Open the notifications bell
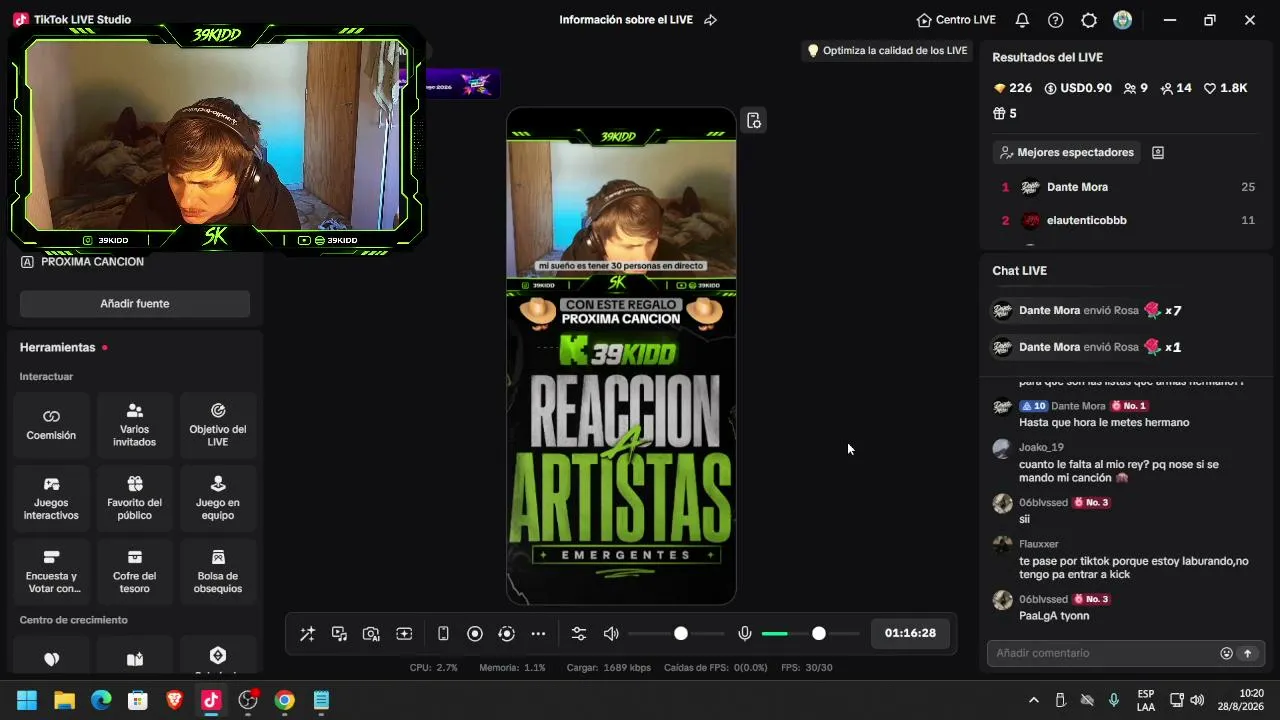The image size is (1280, 720). (x=1022, y=20)
